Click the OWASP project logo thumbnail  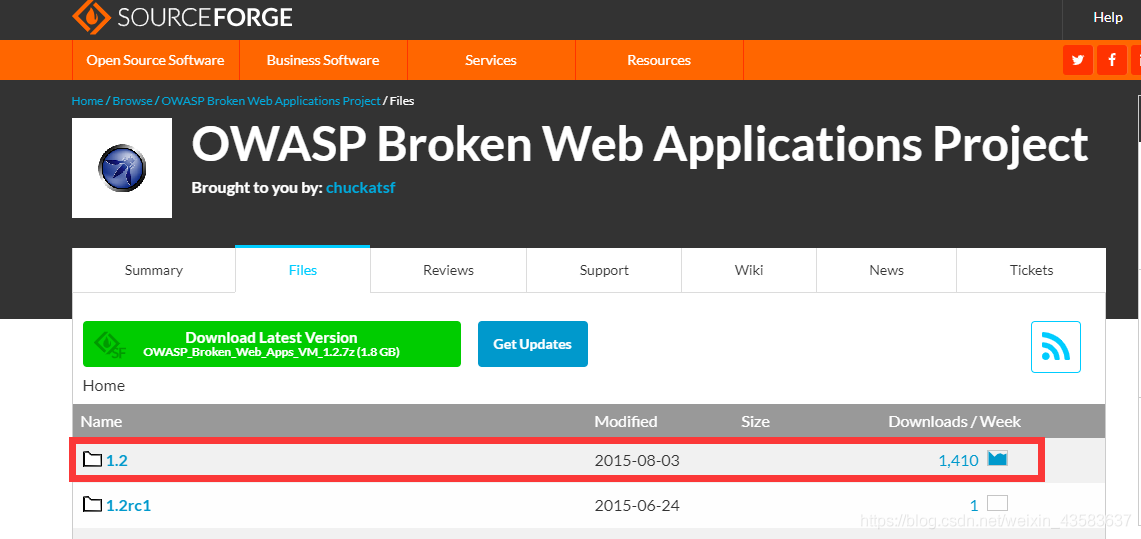pyautogui.click(x=122, y=168)
